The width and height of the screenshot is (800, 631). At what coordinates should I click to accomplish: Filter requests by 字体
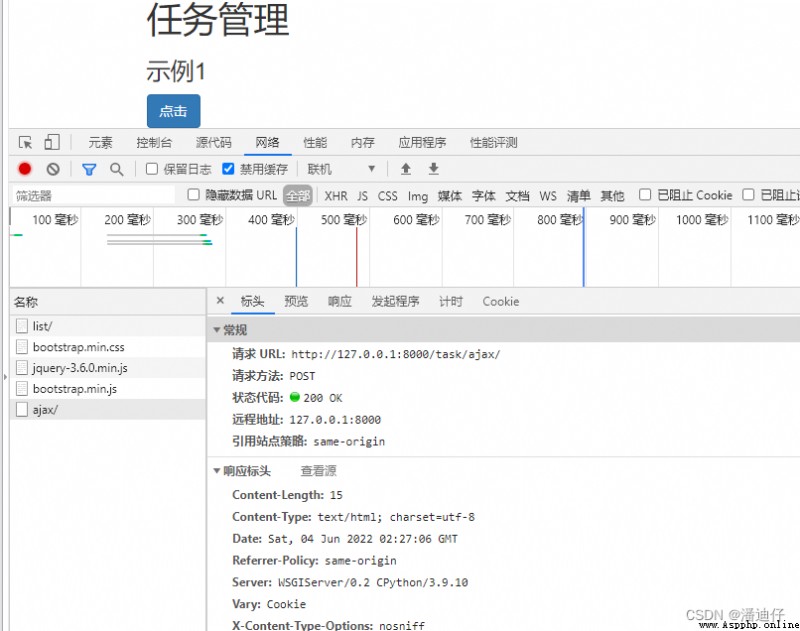coord(484,196)
